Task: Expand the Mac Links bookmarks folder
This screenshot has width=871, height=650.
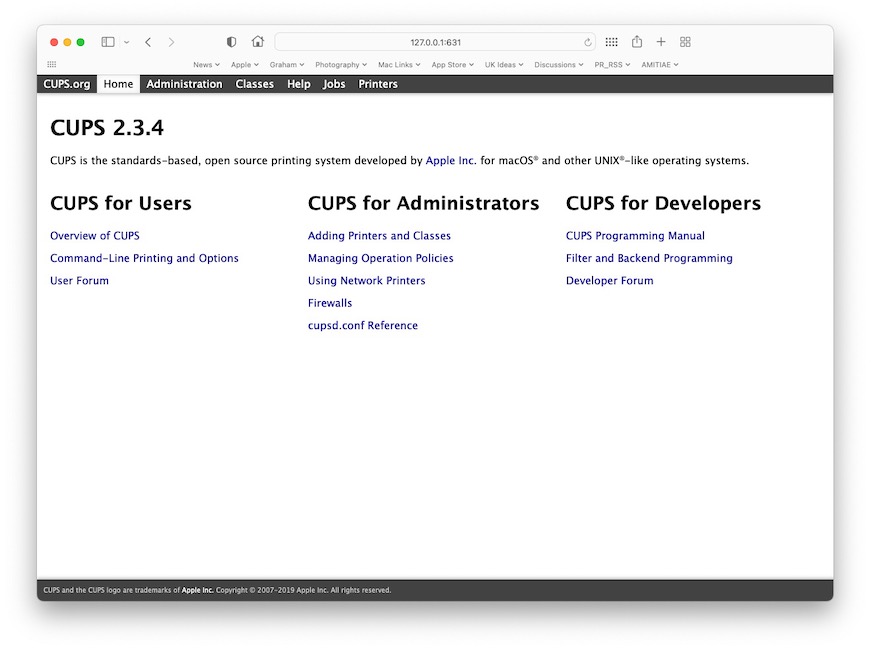Action: [x=399, y=65]
